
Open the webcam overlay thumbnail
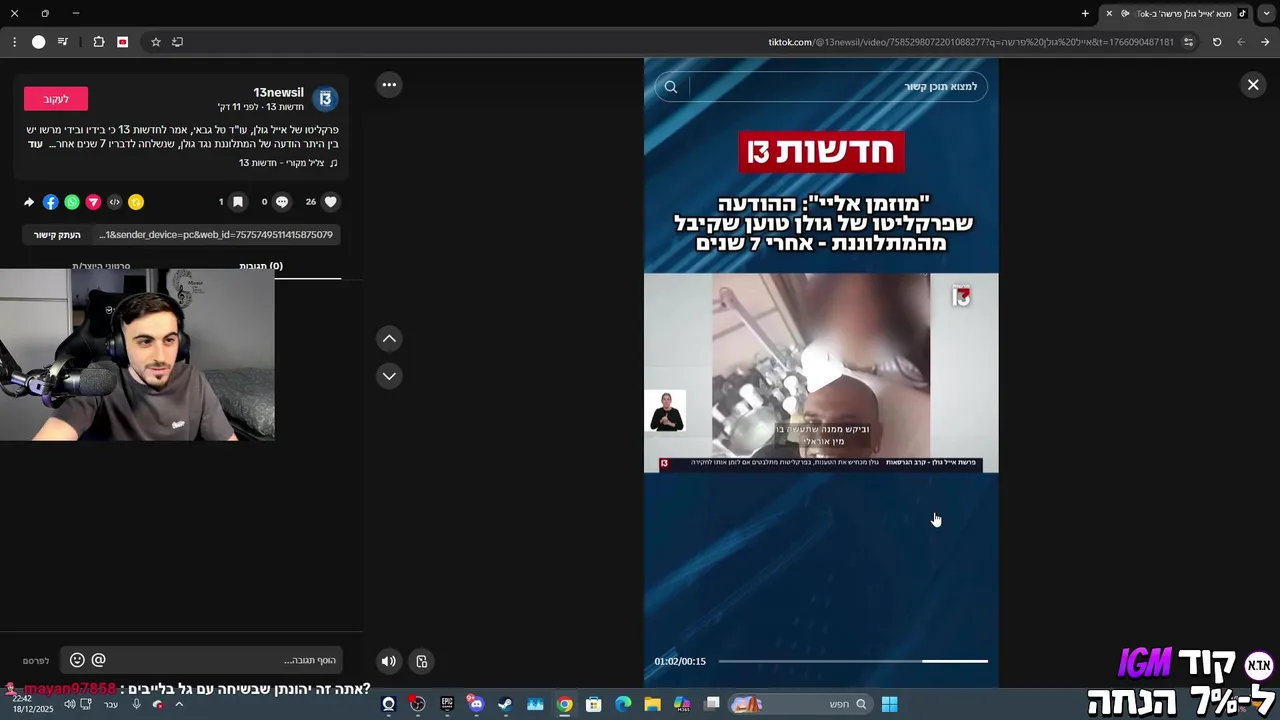coord(137,355)
